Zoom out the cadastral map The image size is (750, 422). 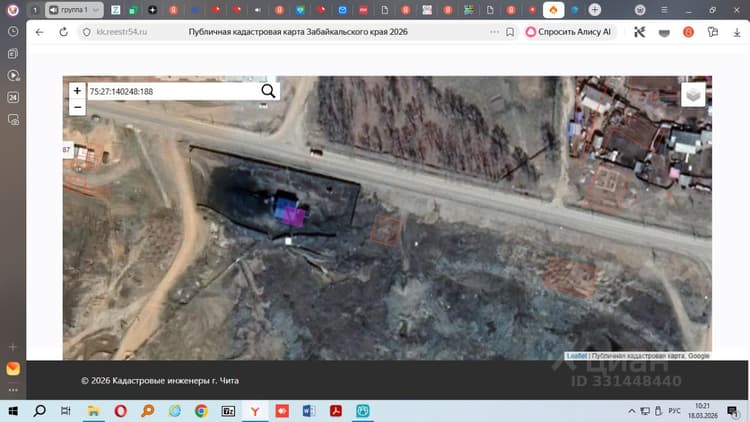coord(77,107)
